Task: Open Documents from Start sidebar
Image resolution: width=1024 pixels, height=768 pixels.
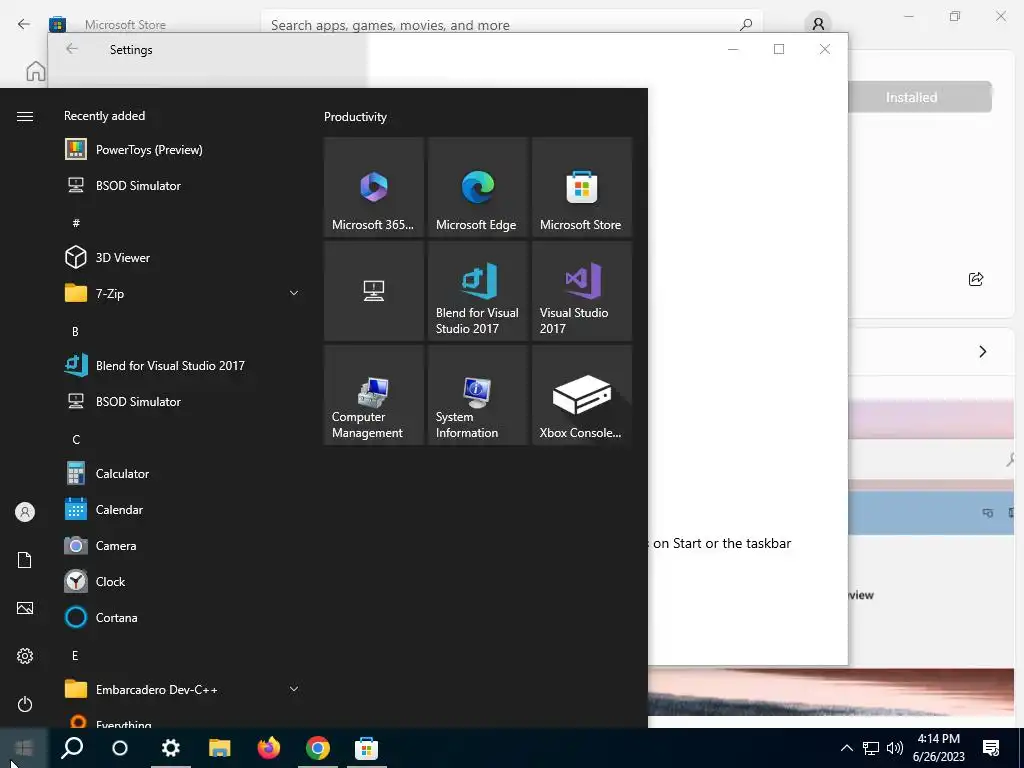Action: (x=25, y=560)
